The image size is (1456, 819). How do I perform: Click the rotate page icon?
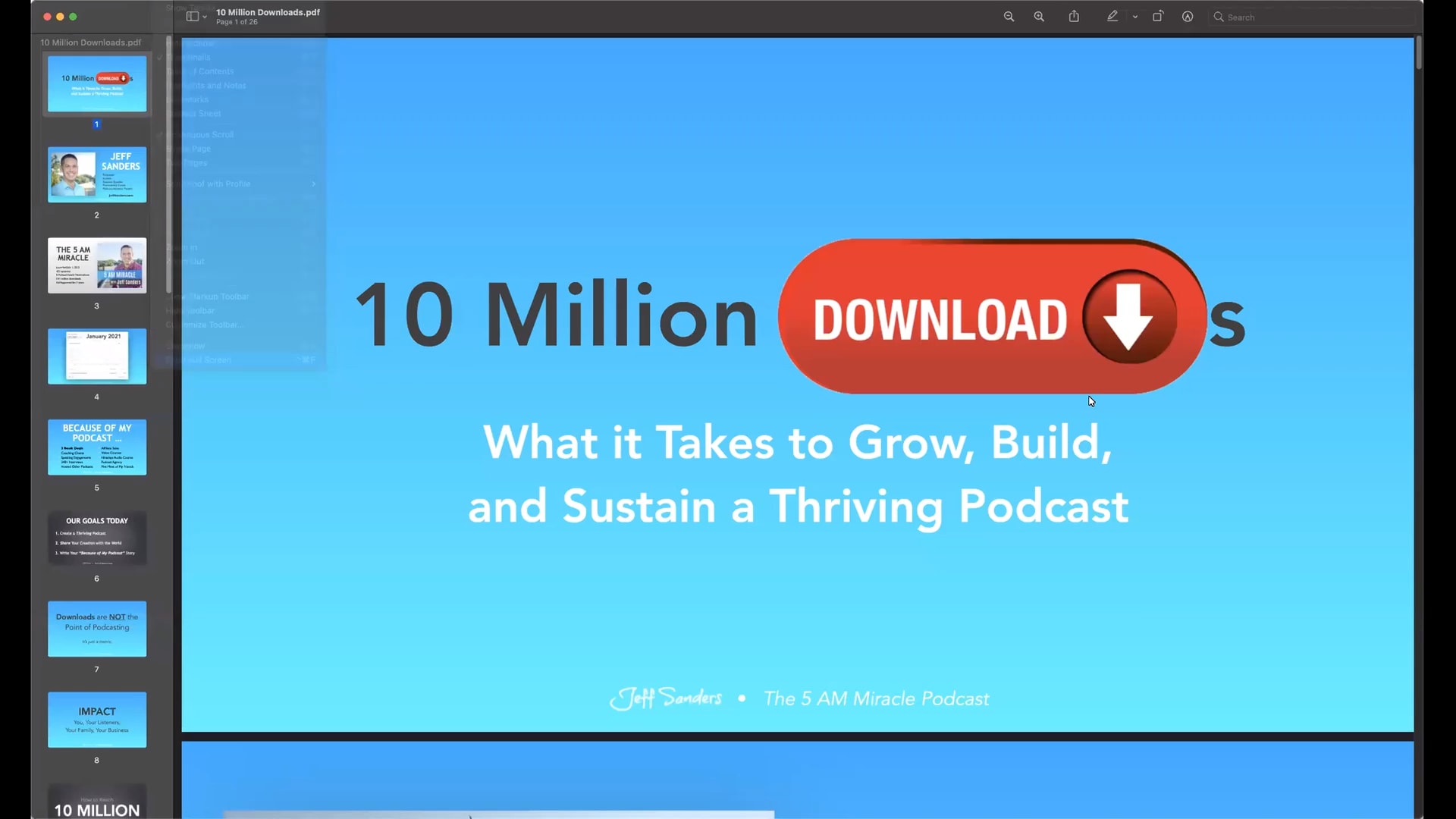[x=1158, y=16]
